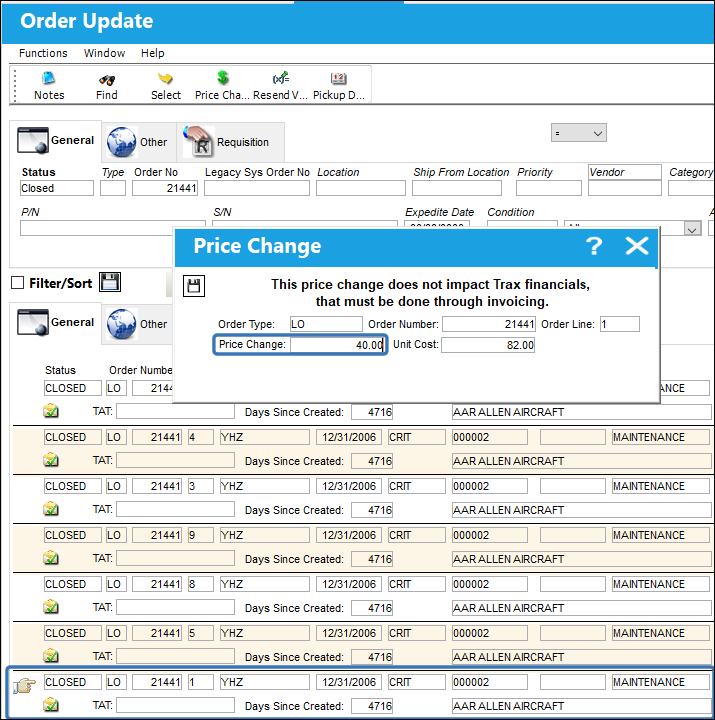Open the dropdown arrow beside Condition field
715x720 pixels.
(692, 229)
